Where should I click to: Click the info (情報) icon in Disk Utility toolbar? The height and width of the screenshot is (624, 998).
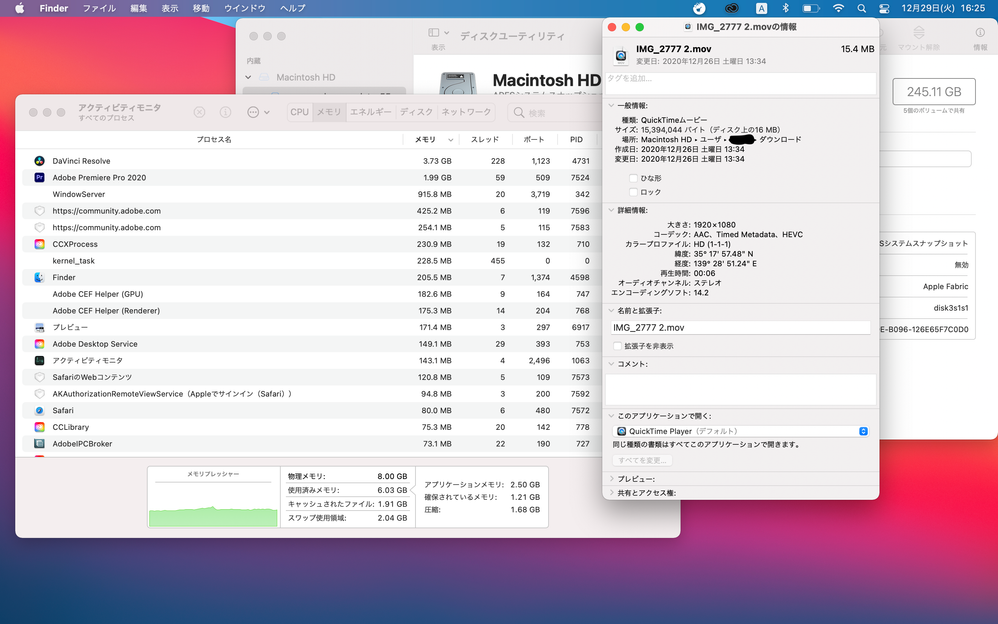[980, 32]
